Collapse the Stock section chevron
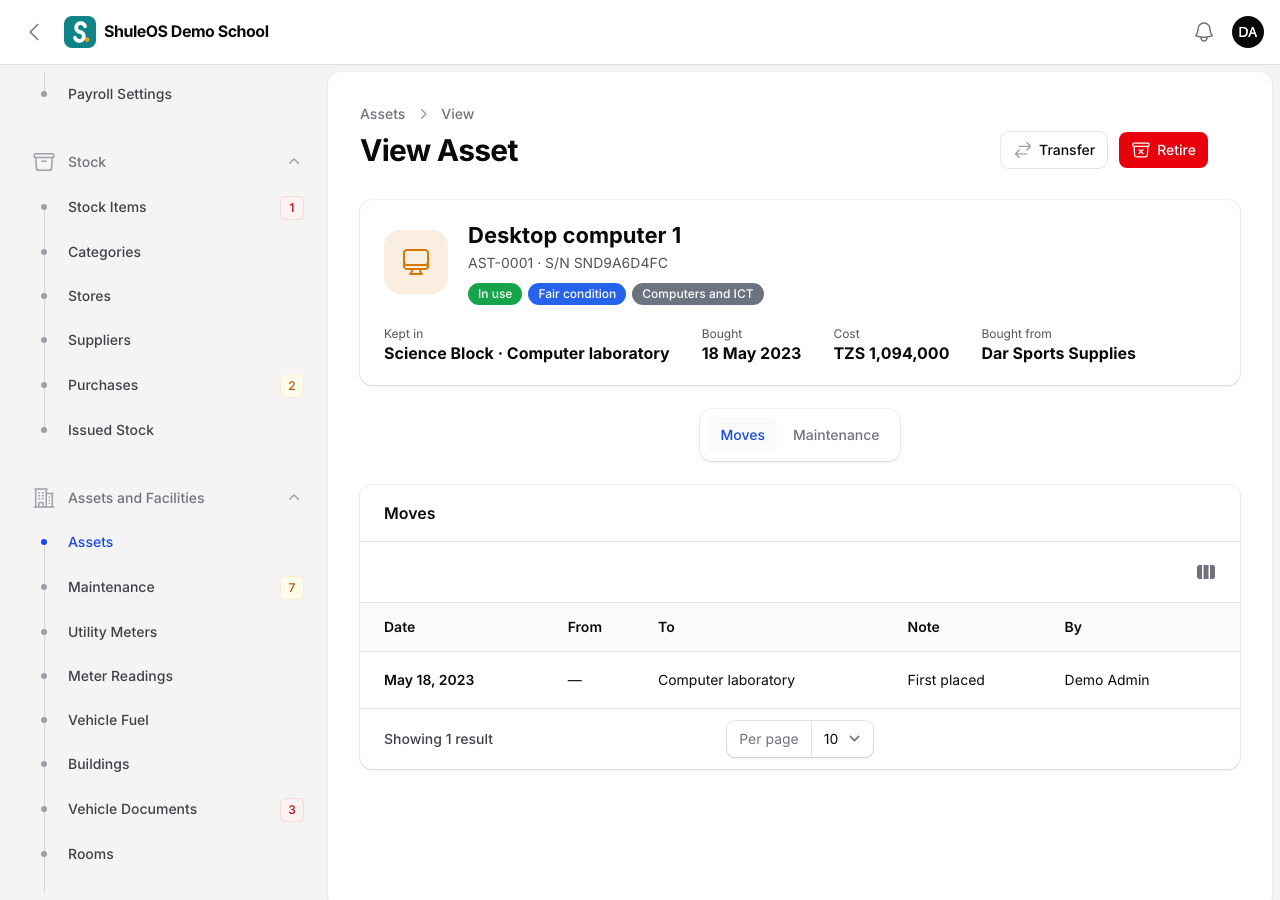1280x900 pixels. click(x=294, y=161)
